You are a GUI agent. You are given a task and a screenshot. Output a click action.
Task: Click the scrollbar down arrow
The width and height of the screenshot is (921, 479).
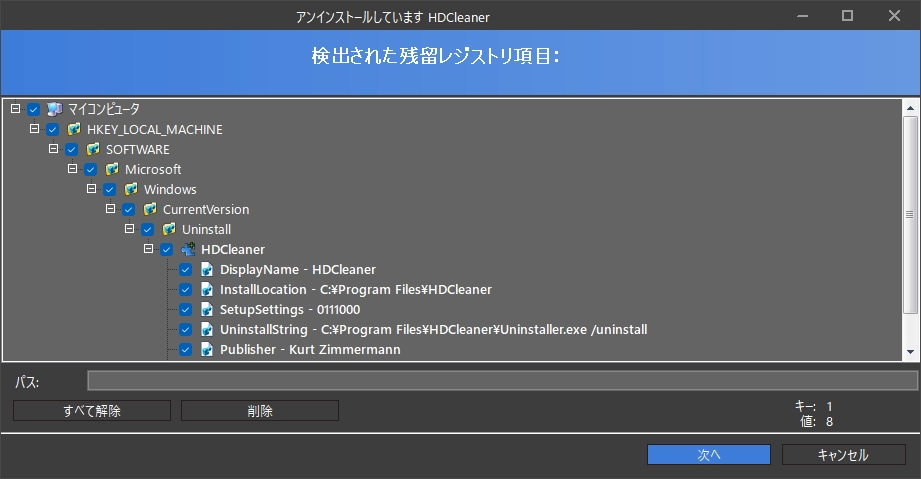910,352
